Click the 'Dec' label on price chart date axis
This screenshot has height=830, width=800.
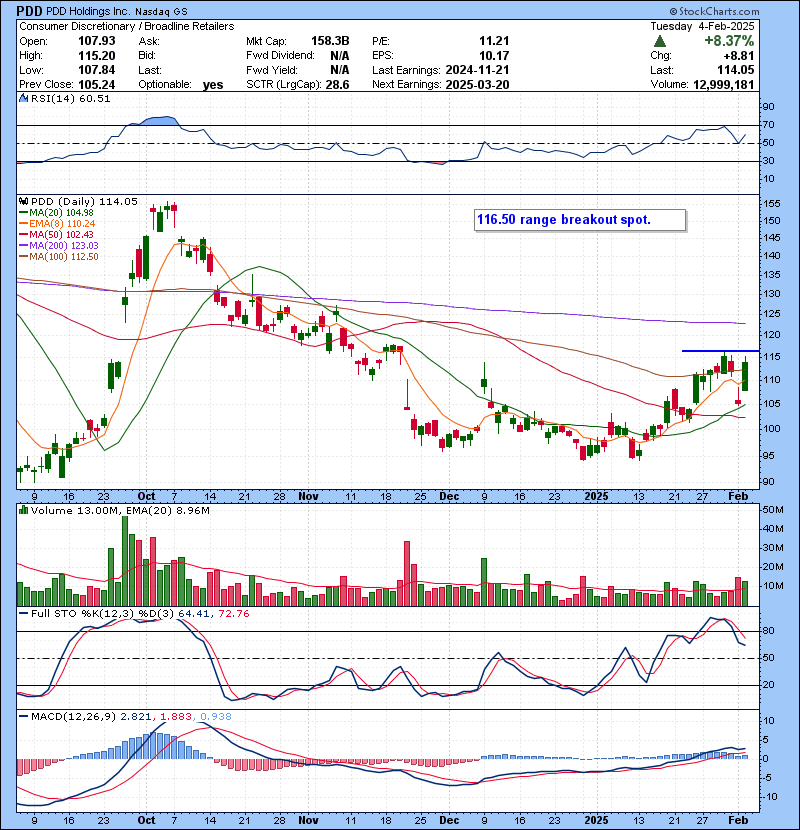pos(449,497)
